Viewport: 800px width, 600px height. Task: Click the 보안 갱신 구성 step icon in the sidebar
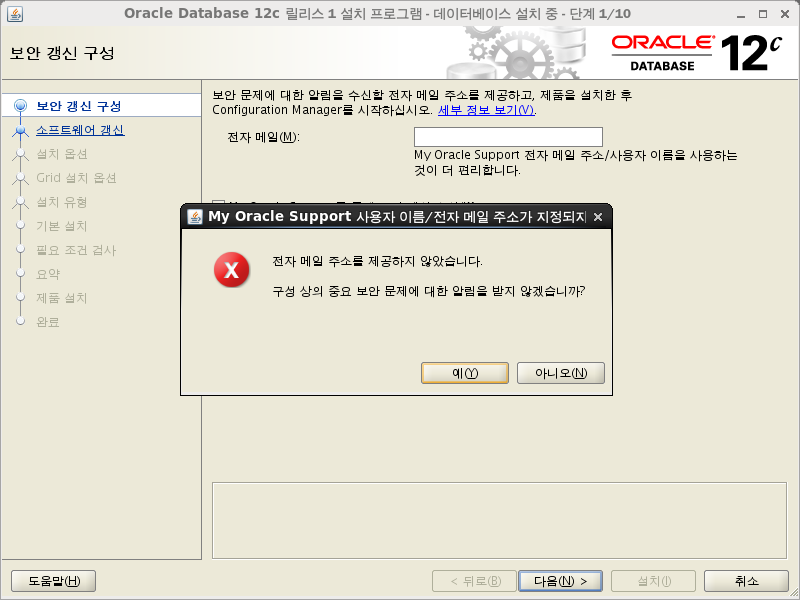[x=20, y=106]
